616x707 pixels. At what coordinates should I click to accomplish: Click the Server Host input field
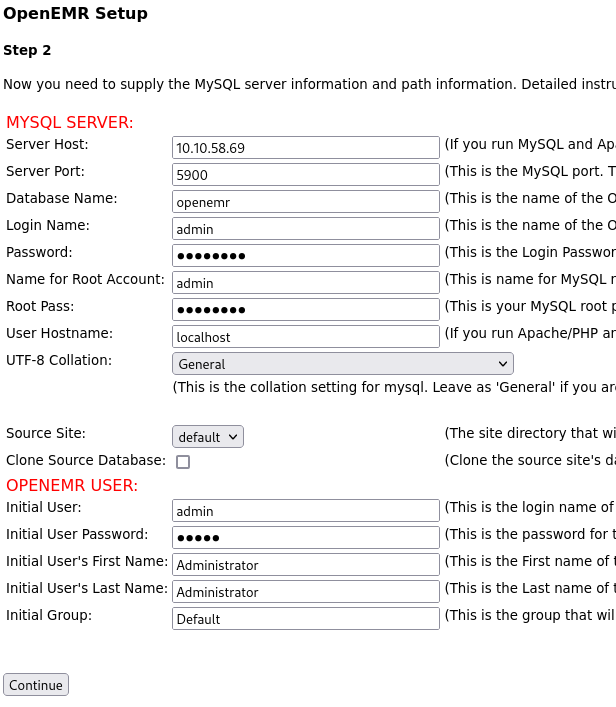[306, 147]
